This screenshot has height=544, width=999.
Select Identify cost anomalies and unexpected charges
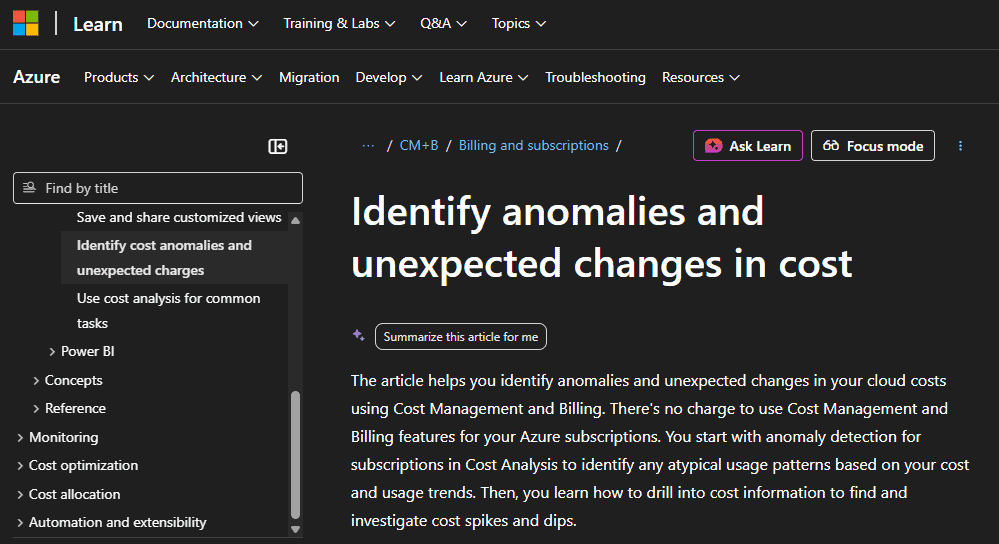point(175,257)
